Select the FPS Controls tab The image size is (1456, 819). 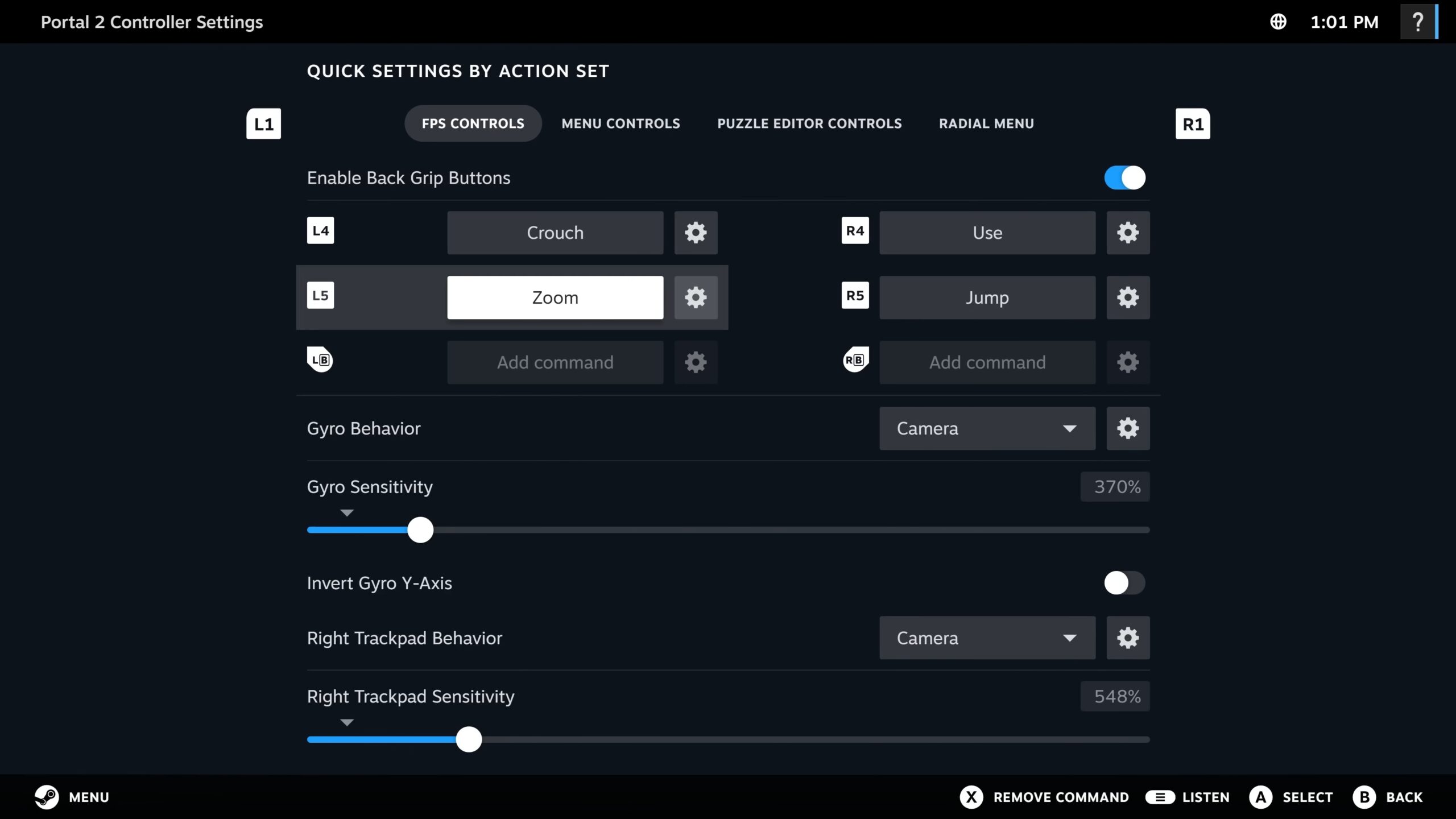473,123
